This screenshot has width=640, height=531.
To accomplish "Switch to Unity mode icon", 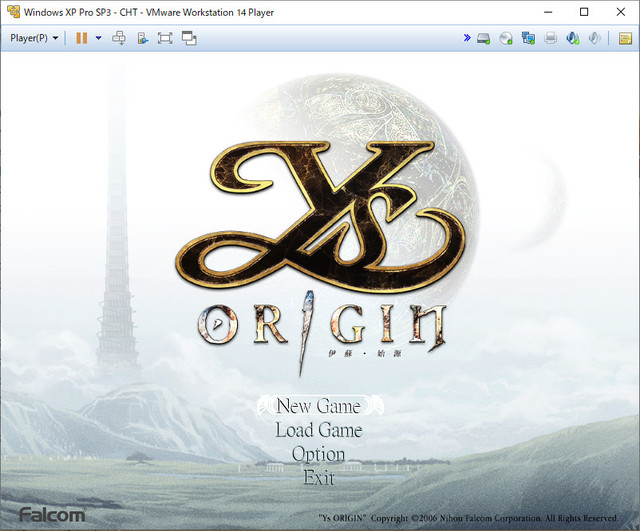I will pyautogui.click(x=189, y=38).
